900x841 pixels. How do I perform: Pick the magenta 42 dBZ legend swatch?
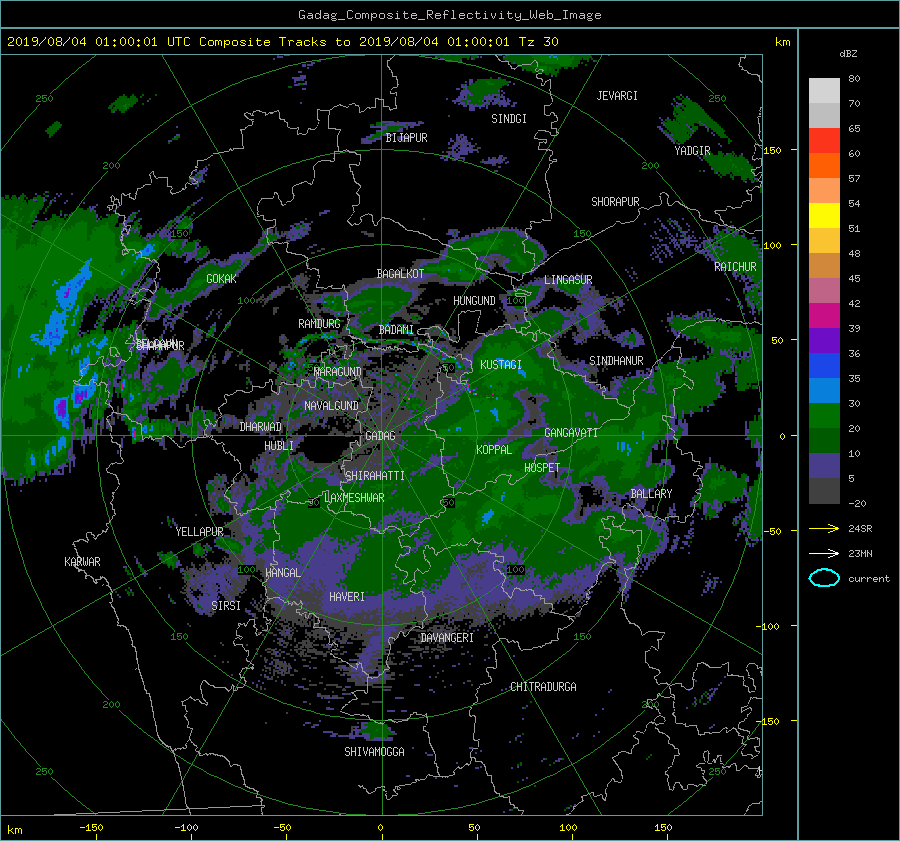tap(824, 315)
